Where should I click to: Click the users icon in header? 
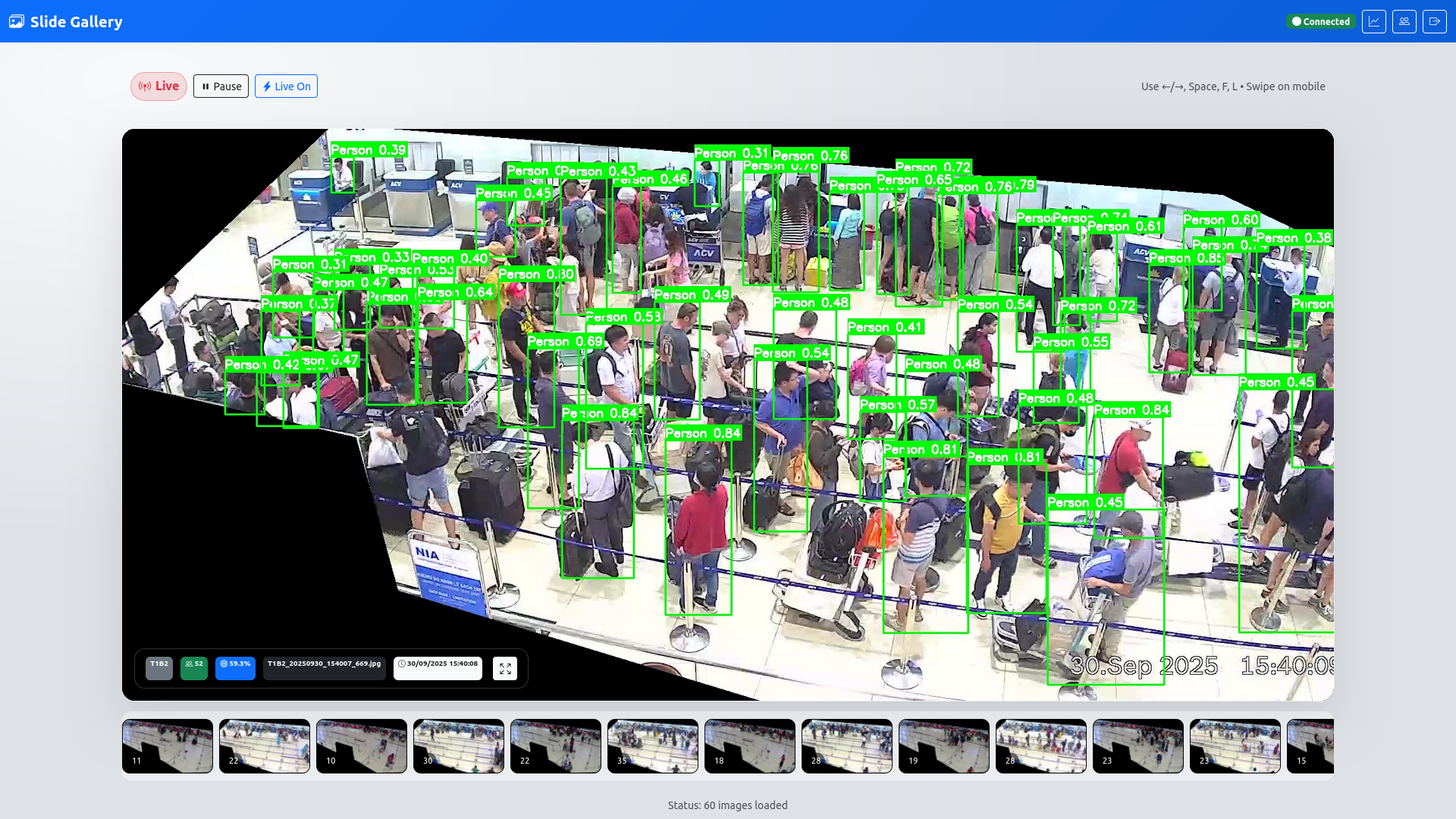[1404, 21]
